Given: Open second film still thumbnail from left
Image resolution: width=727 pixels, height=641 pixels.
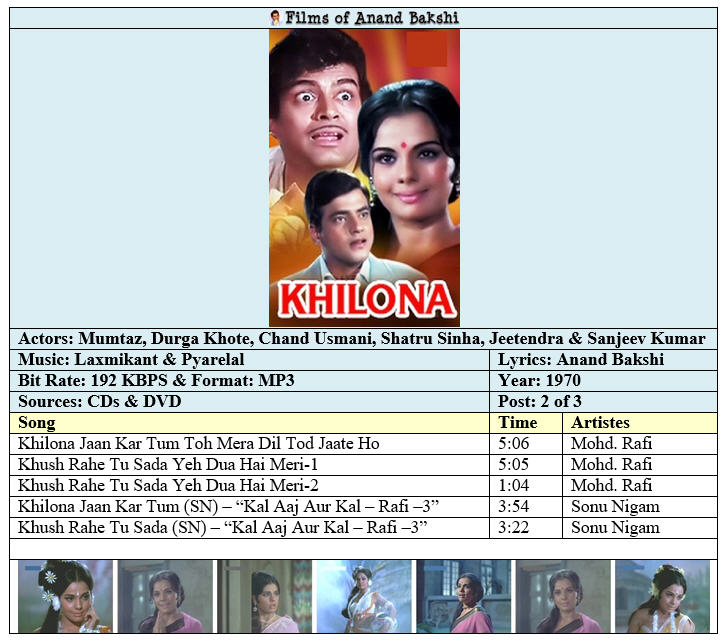Looking at the screenshot, I should tap(165, 597).
